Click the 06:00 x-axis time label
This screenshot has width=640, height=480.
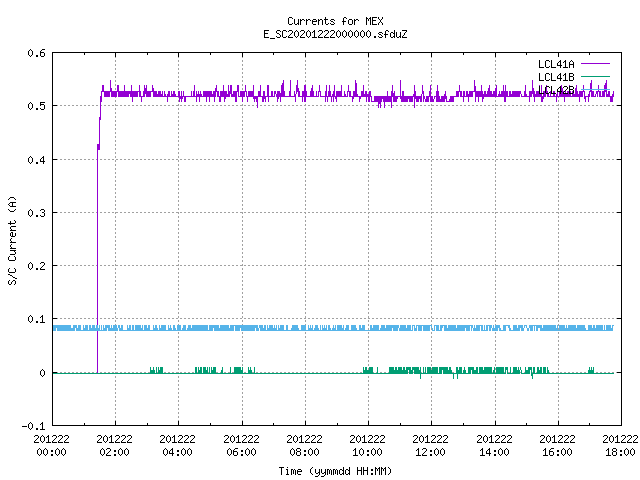[x=242, y=452]
